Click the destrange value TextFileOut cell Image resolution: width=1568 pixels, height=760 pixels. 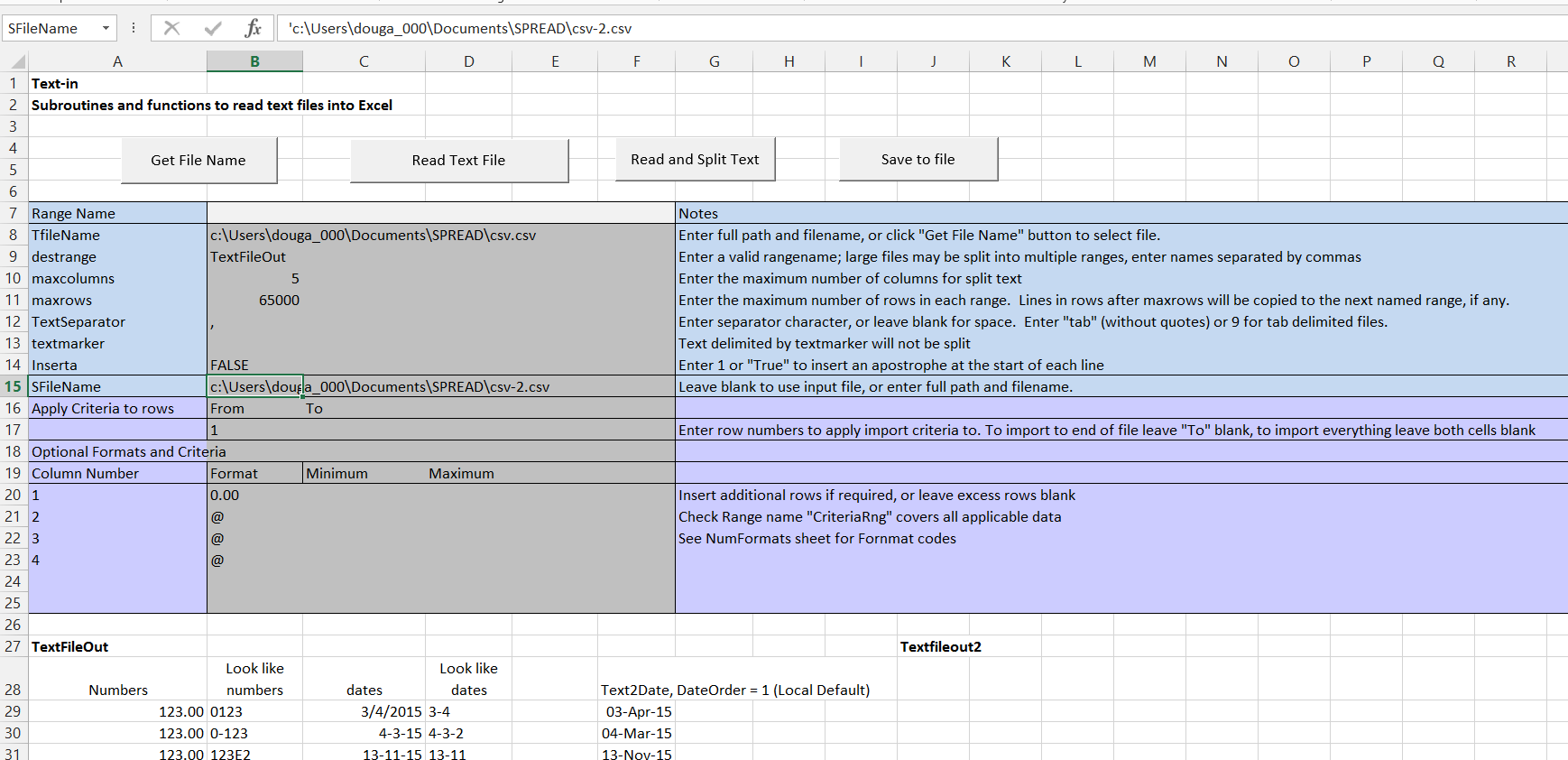[254, 256]
